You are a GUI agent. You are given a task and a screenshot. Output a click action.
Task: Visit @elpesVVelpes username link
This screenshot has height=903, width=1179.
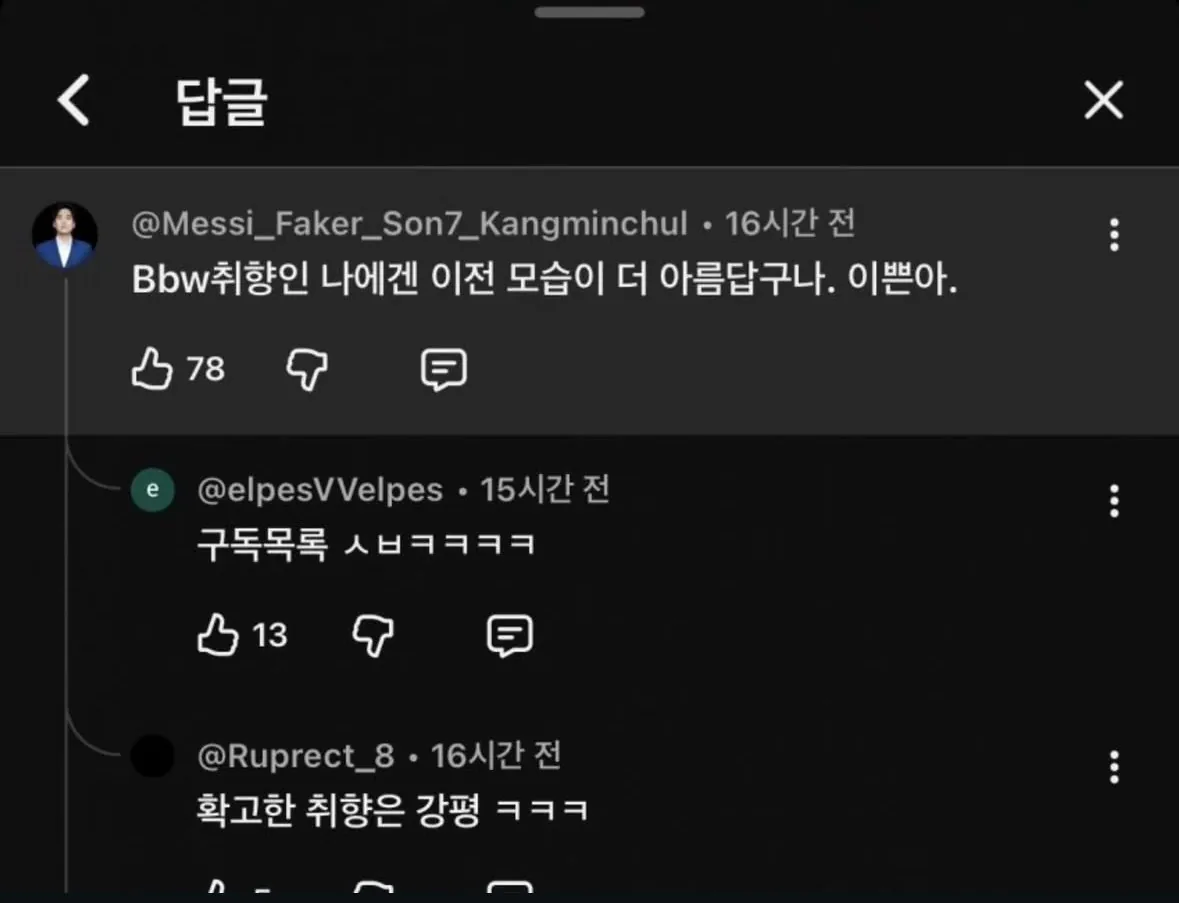tap(320, 490)
